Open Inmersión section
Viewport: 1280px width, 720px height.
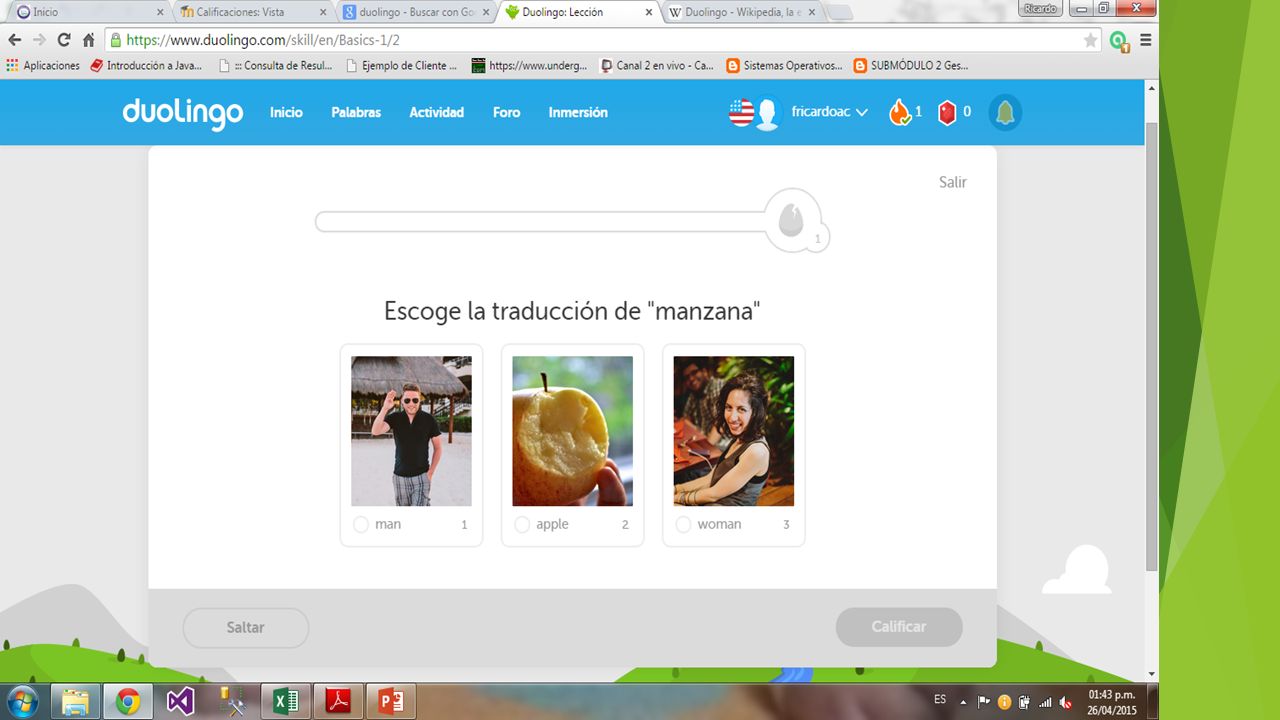point(578,113)
